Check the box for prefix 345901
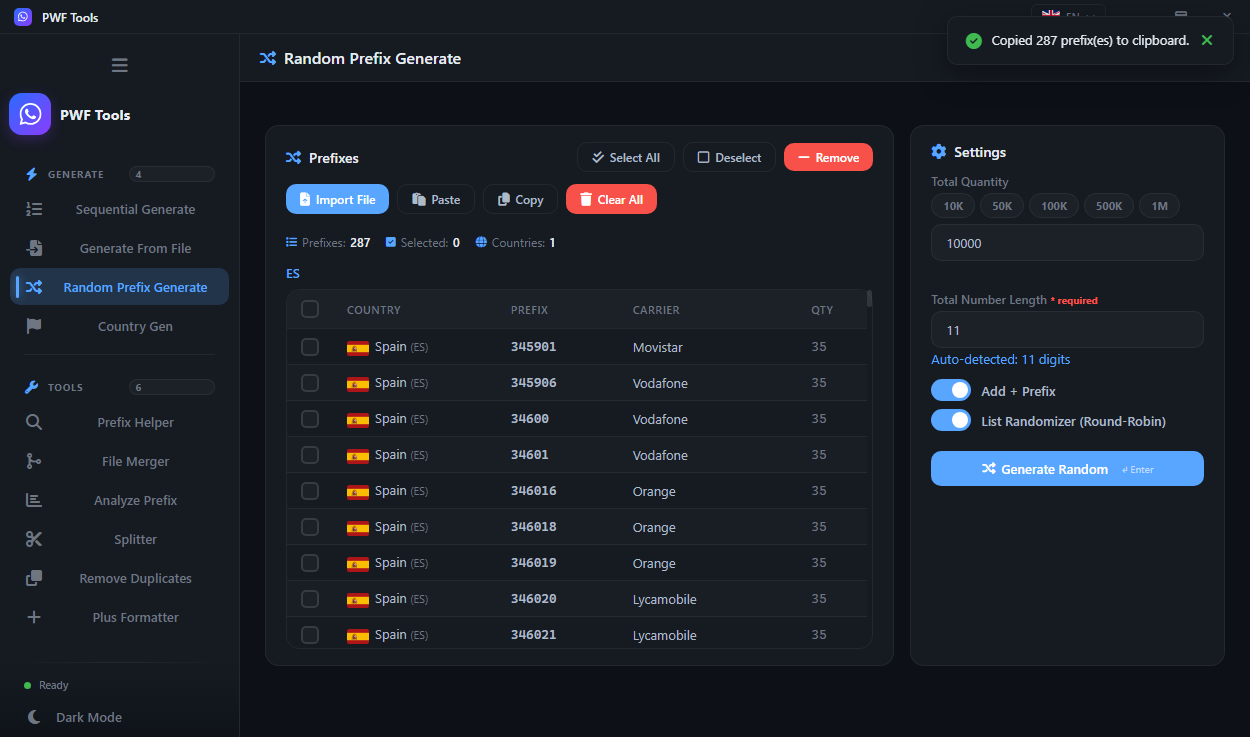Viewport: 1250px width, 737px height. point(310,347)
